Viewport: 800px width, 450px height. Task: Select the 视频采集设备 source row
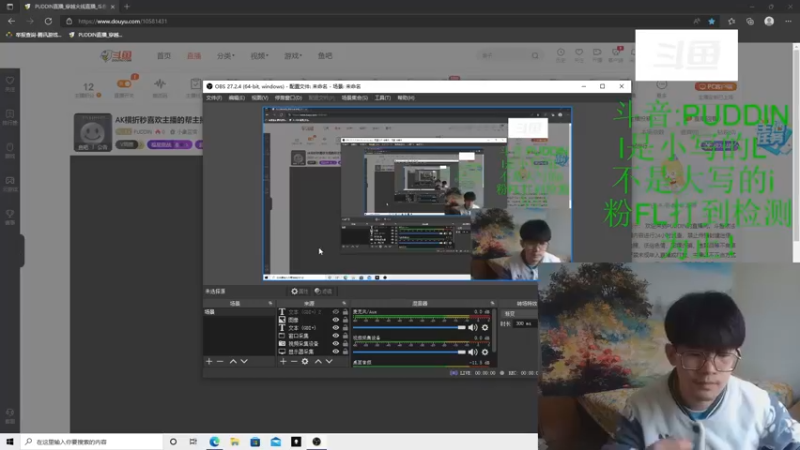(x=312, y=343)
